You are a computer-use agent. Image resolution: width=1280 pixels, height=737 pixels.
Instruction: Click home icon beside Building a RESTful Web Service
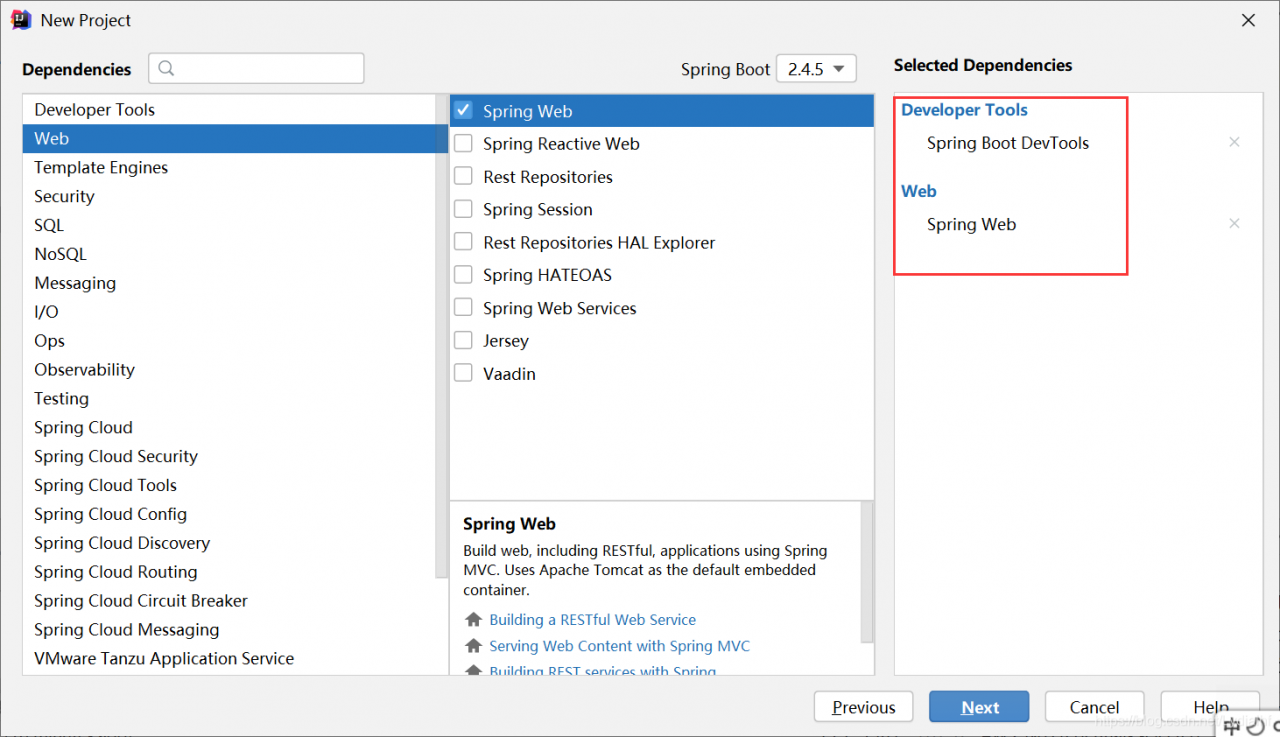(x=474, y=620)
